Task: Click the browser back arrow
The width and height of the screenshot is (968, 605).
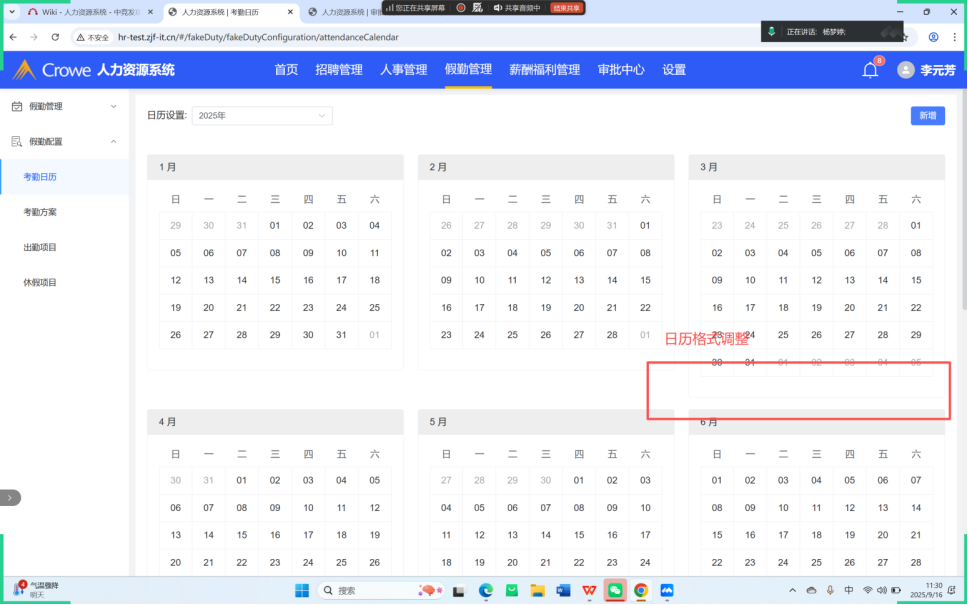Action: [14, 37]
